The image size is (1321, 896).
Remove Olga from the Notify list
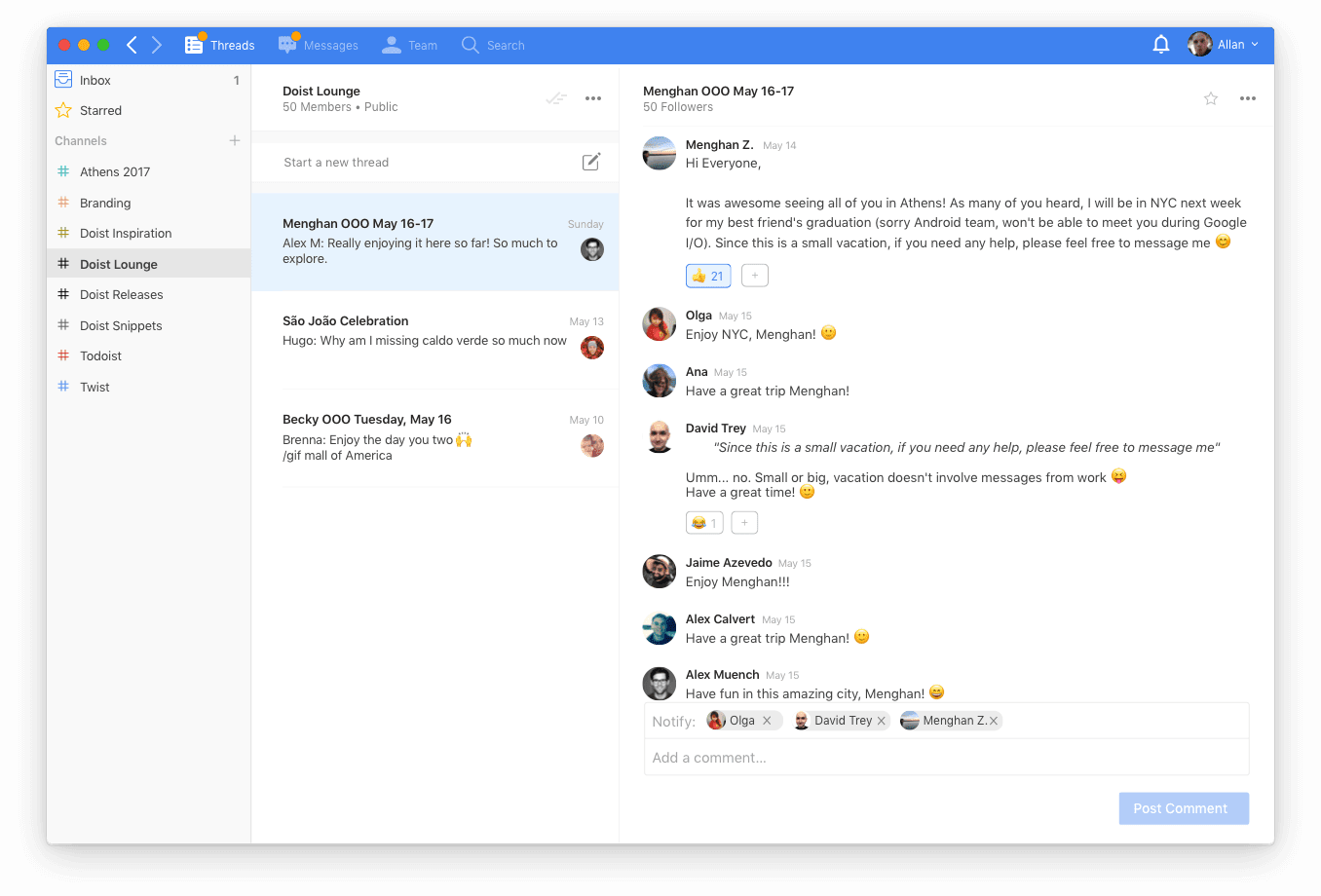767,721
